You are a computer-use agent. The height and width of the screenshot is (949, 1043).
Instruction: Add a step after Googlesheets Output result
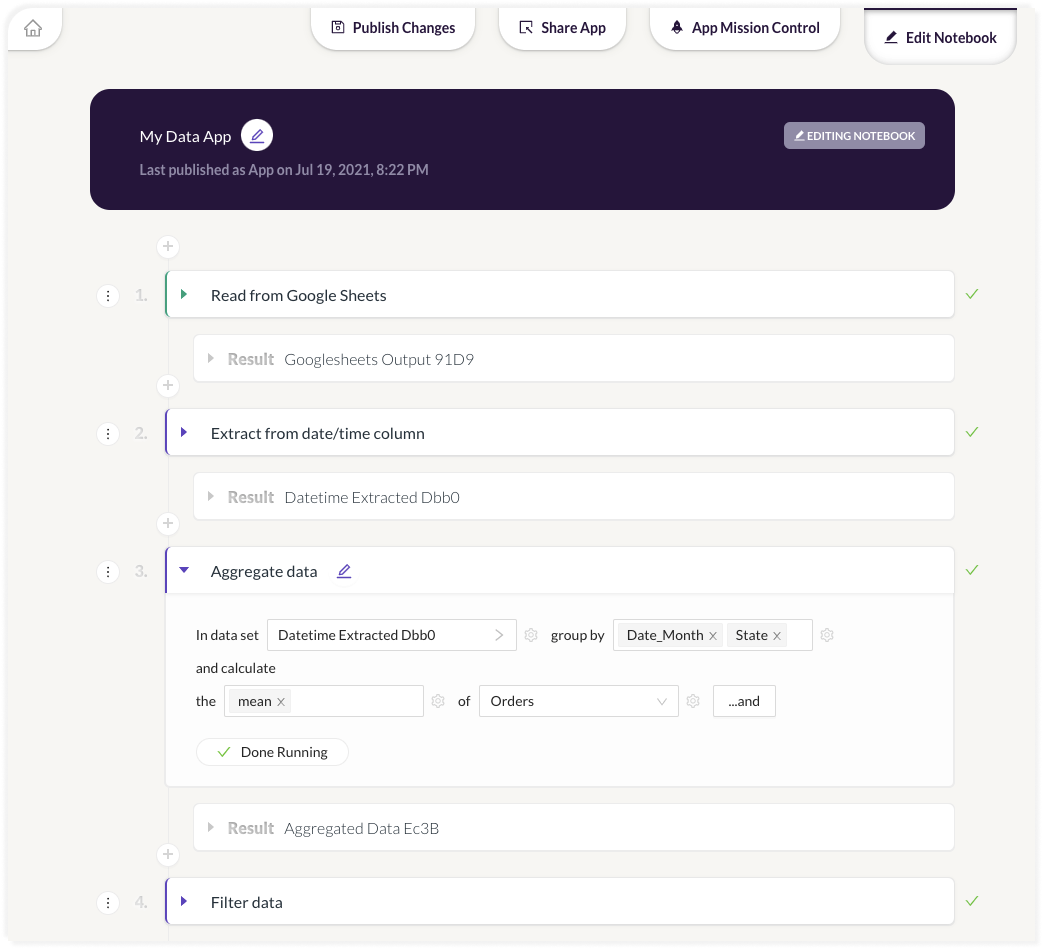pos(168,385)
